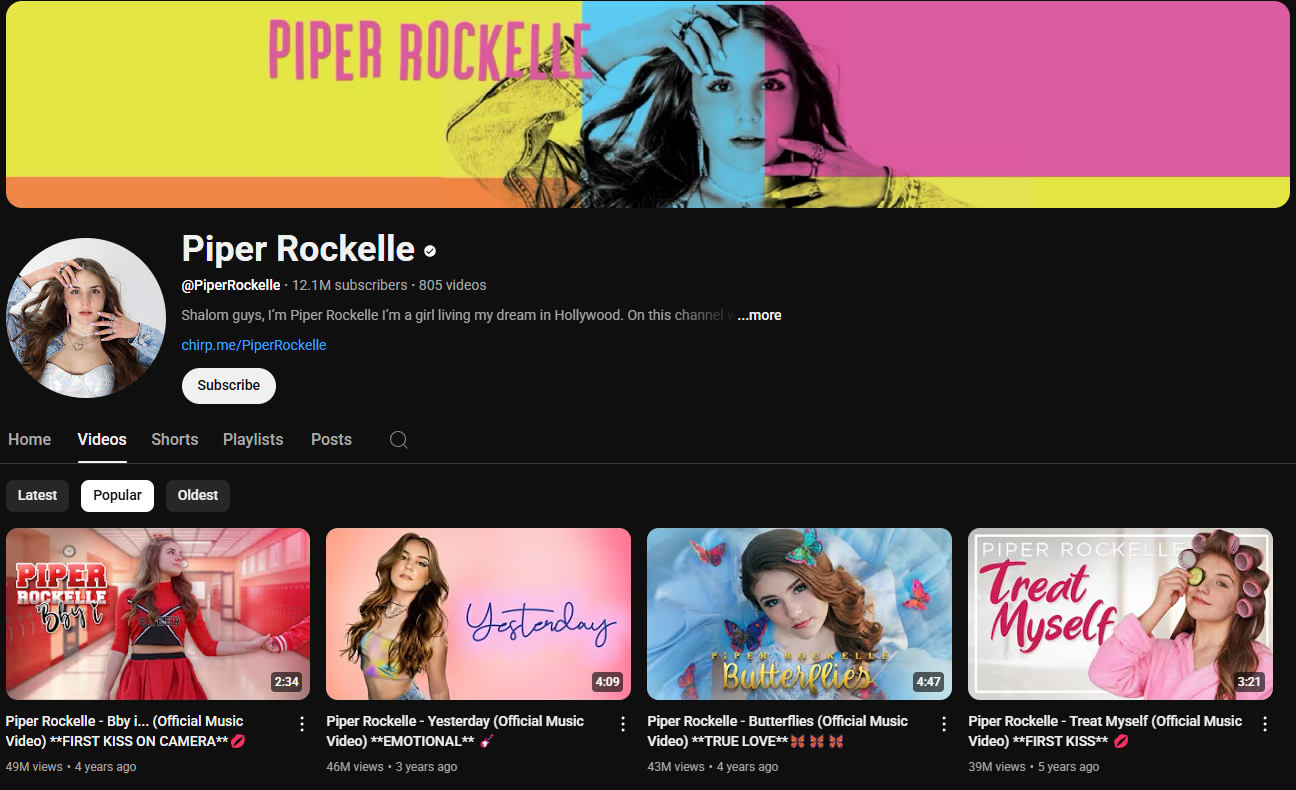Open three-dot menu for Yesterday video
The height and width of the screenshot is (790, 1296).
coord(623,724)
